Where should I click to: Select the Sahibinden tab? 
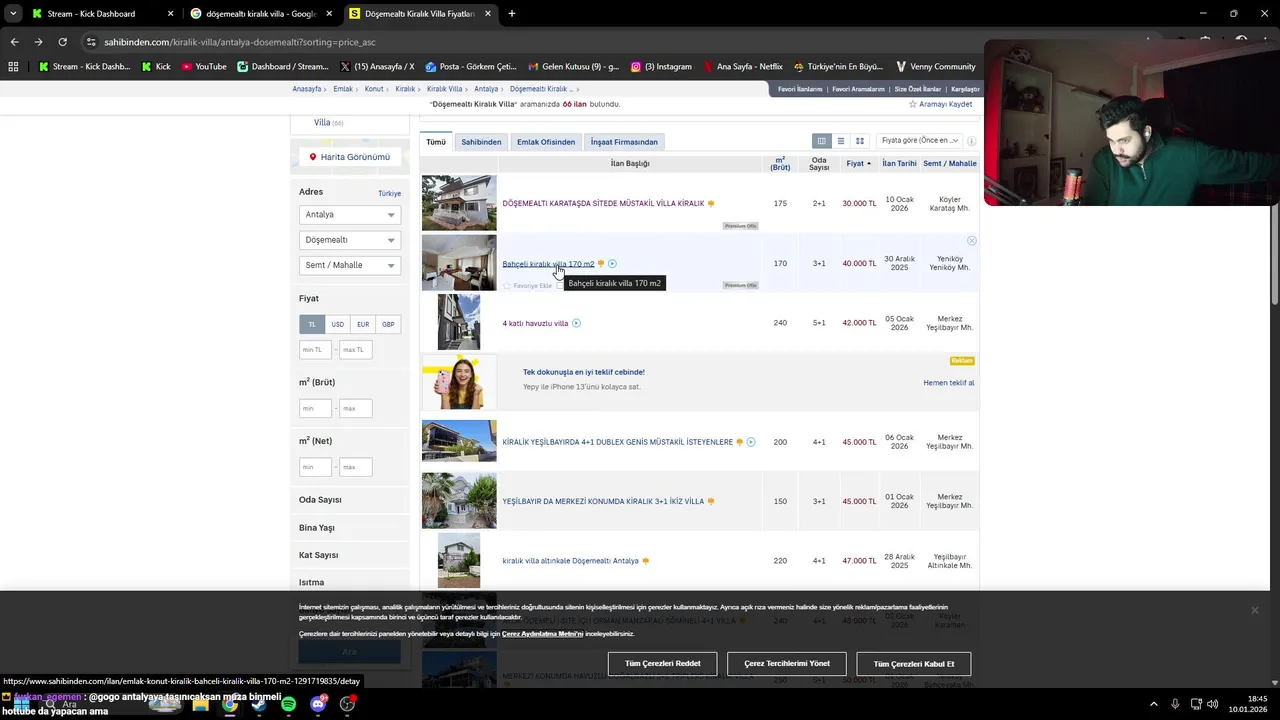pos(481,142)
